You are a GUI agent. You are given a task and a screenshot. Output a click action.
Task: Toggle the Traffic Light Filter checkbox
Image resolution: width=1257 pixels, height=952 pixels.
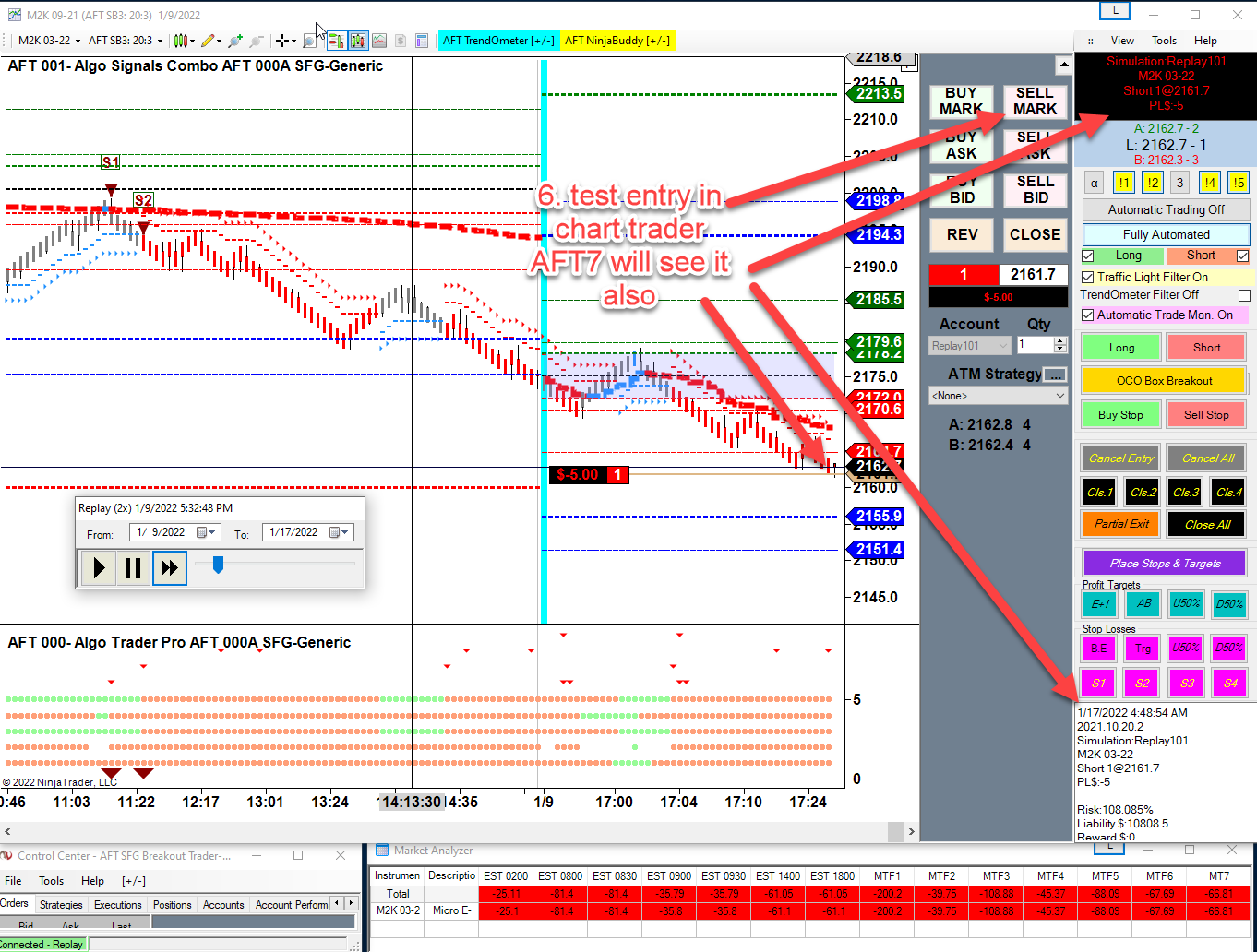[x=1088, y=277]
